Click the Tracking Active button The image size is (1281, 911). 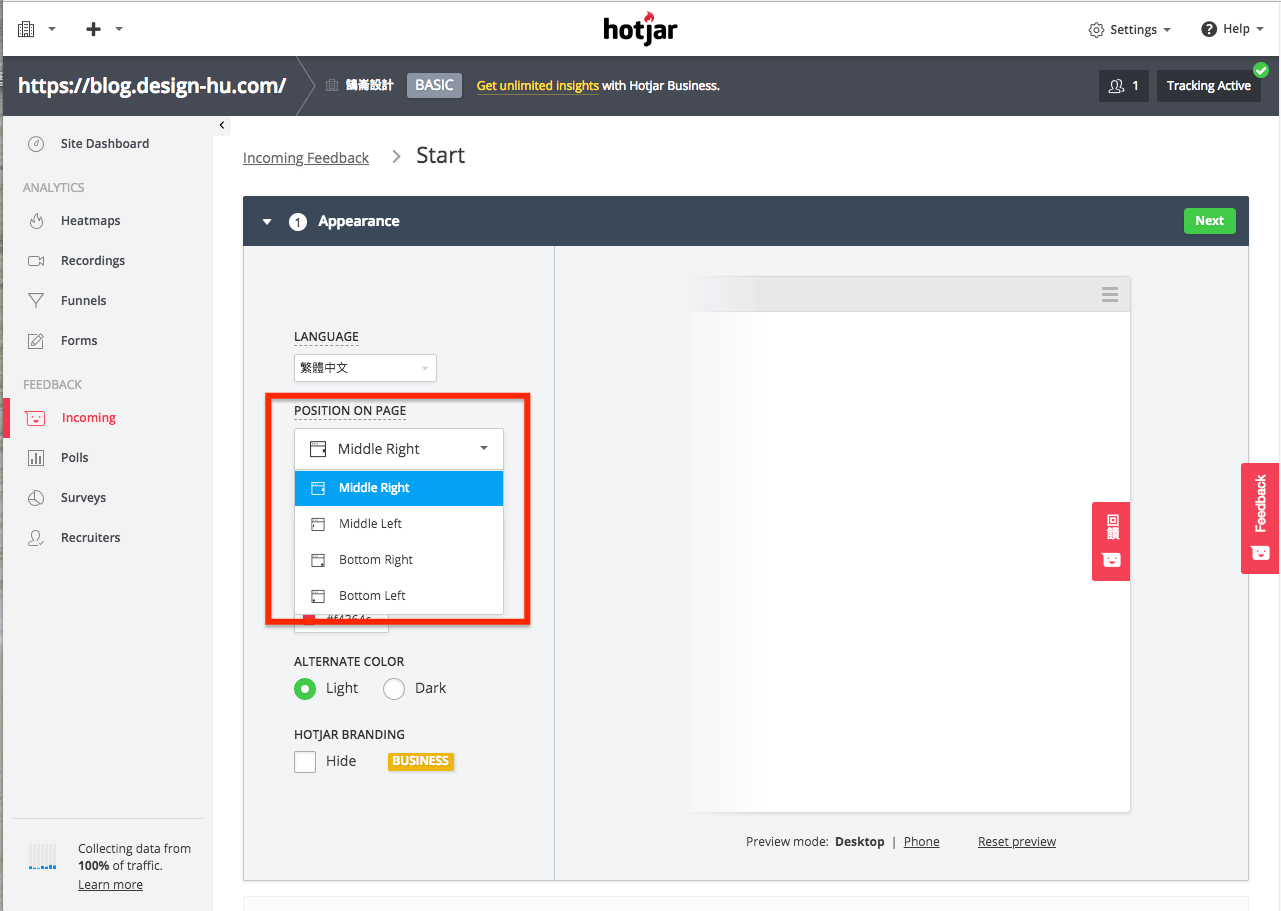(1208, 86)
